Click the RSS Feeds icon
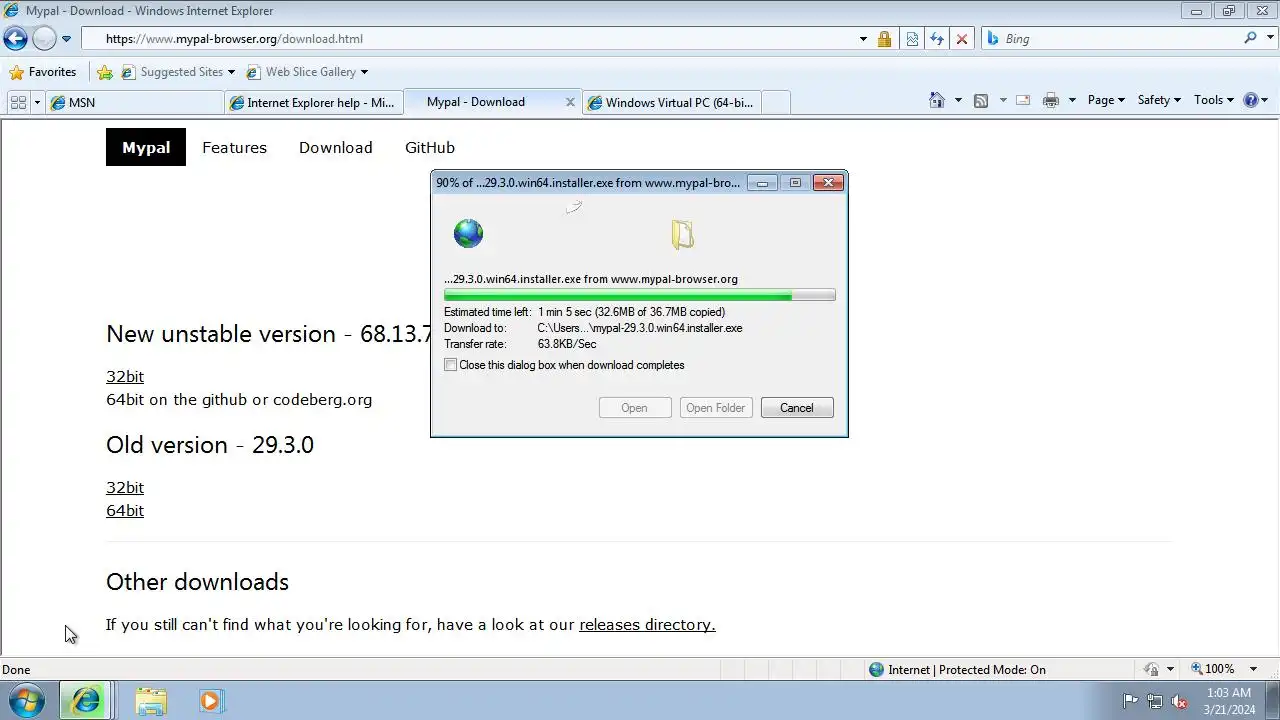This screenshot has height=720, width=1280. (x=981, y=100)
